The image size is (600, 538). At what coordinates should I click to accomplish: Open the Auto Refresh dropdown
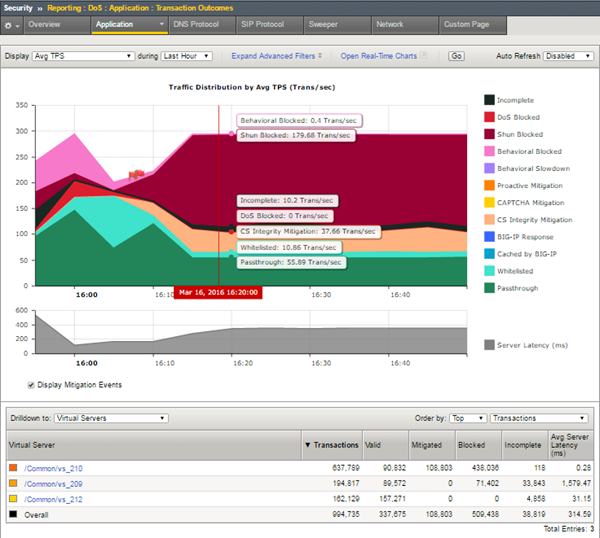[567, 57]
